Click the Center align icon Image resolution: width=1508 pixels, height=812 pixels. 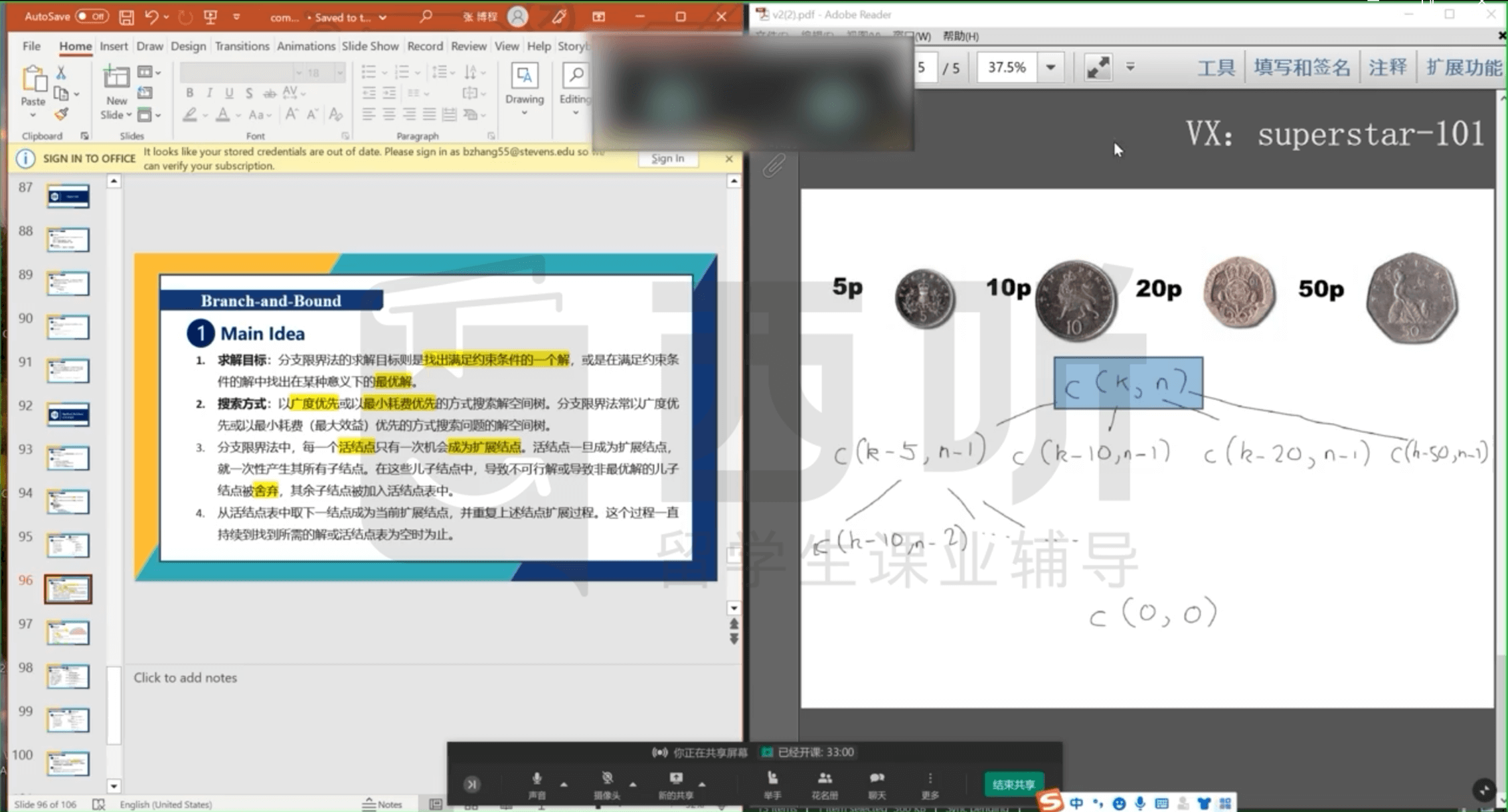[x=389, y=115]
